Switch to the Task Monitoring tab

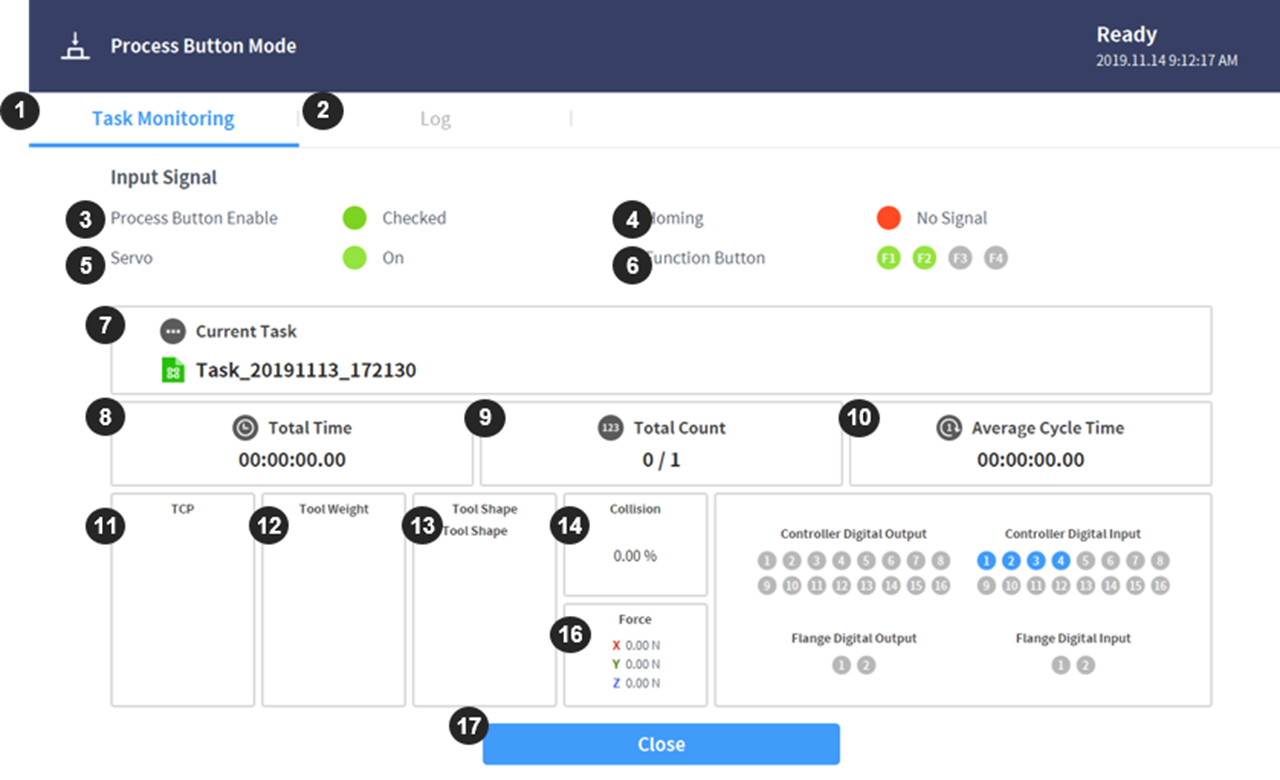point(163,119)
